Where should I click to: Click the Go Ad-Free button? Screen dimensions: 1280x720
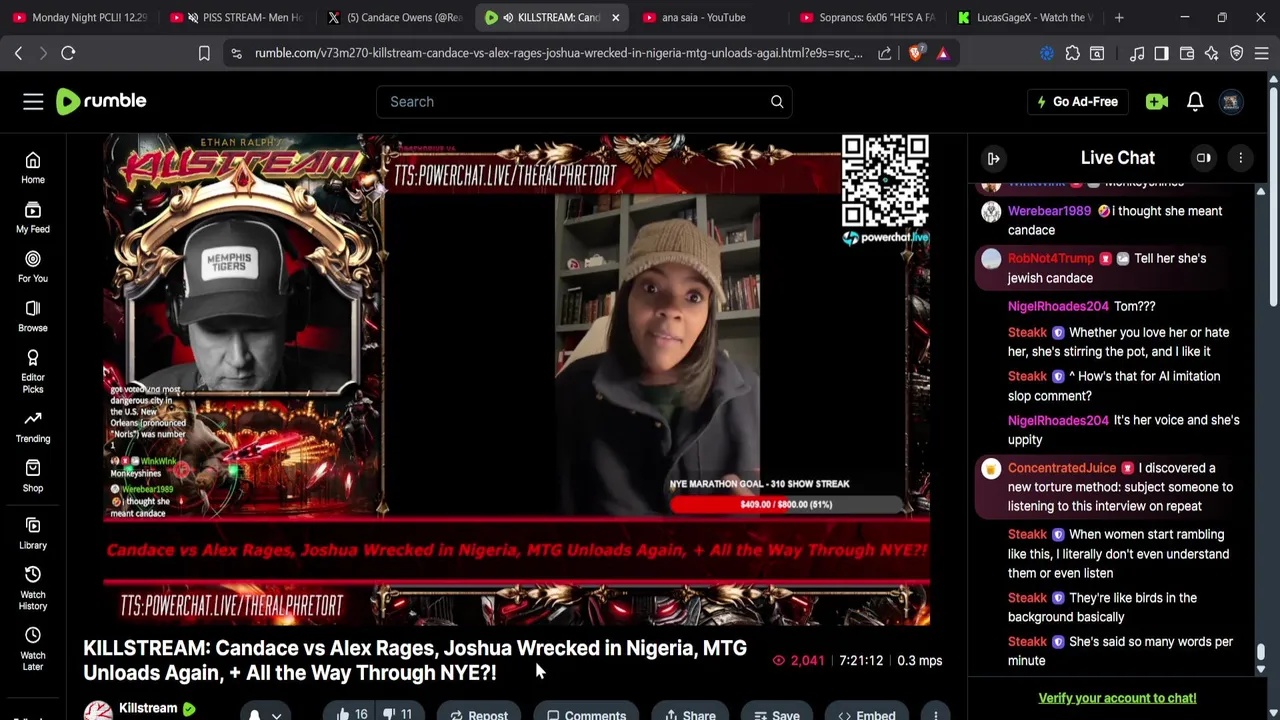pyautogui.click(x=1077, y=101)
